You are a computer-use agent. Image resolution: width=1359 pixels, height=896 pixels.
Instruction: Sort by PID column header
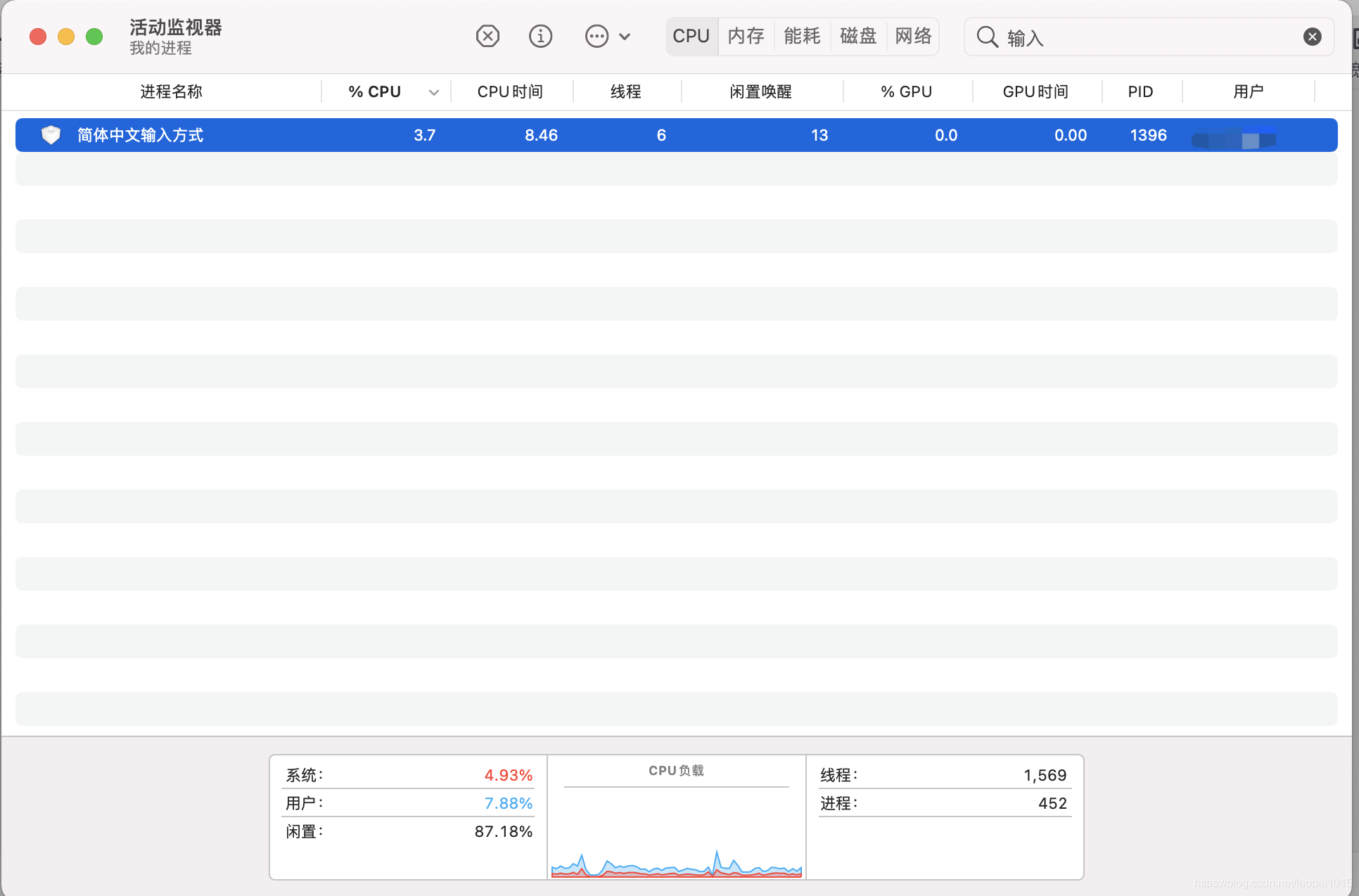tap(1140, 91)
